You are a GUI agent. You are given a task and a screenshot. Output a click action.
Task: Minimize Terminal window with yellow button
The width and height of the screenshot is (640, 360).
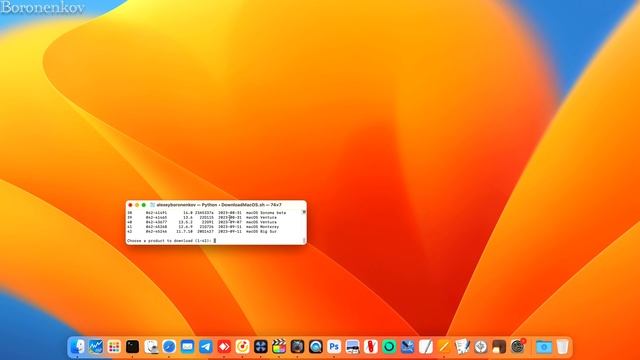[137, 205]
